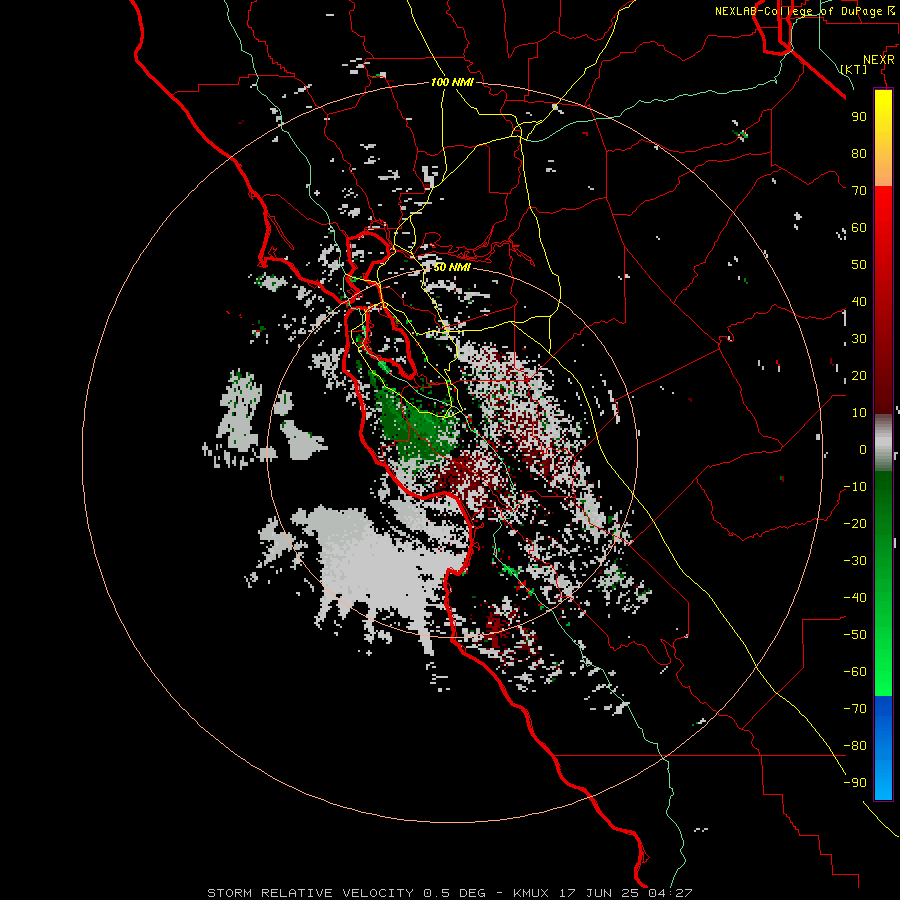Click the NEXR label above the color scale
Image resolution: width=900 pixels, height=900 pixels.
[x=879, y=59]
